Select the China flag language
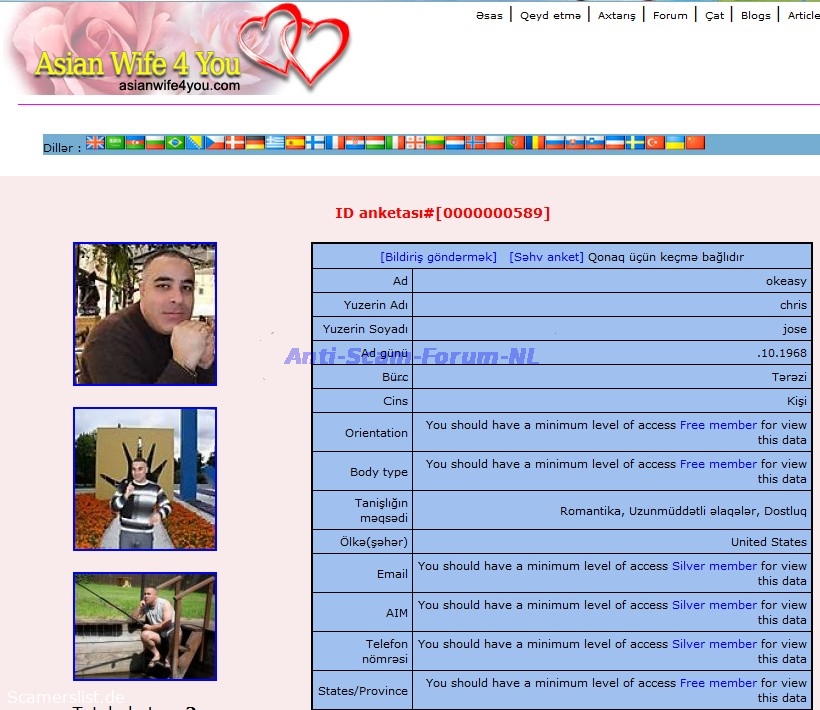 [x=695, y=143]
